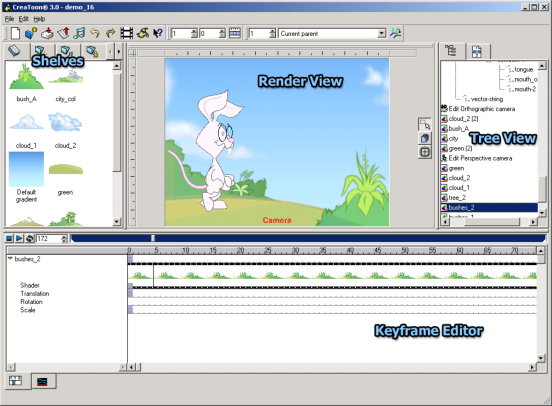
Task: Stop the animation playback
Action: click(x=9, y=238)
